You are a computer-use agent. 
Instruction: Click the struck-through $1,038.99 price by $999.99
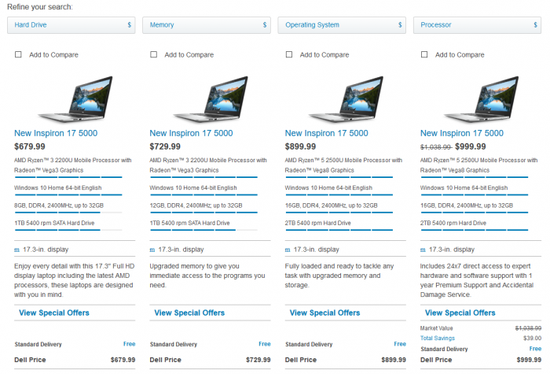point(436,147)
